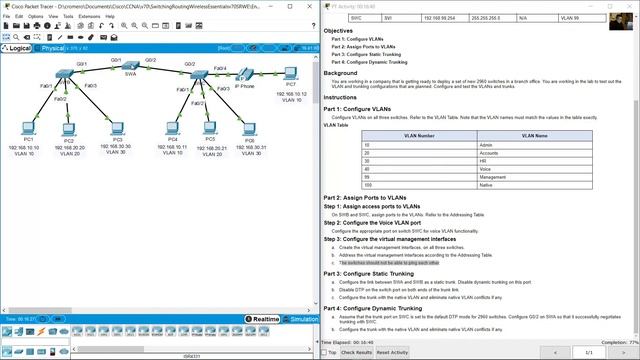Click the Redo arrow icon
Screen dimensions: 640x360
pyautogui.click(x=111, y=26)
